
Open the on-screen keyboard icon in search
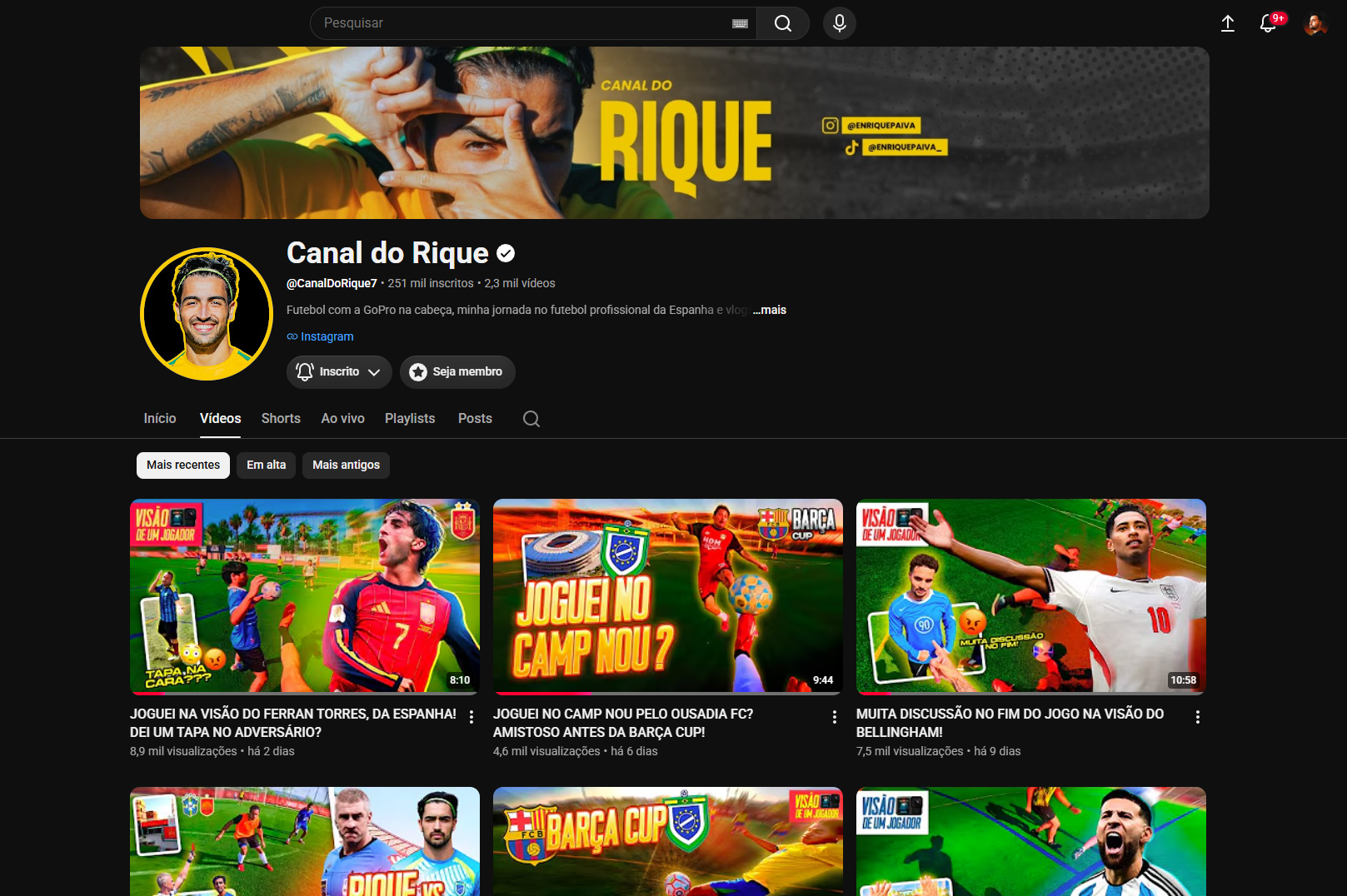(740, 23)
